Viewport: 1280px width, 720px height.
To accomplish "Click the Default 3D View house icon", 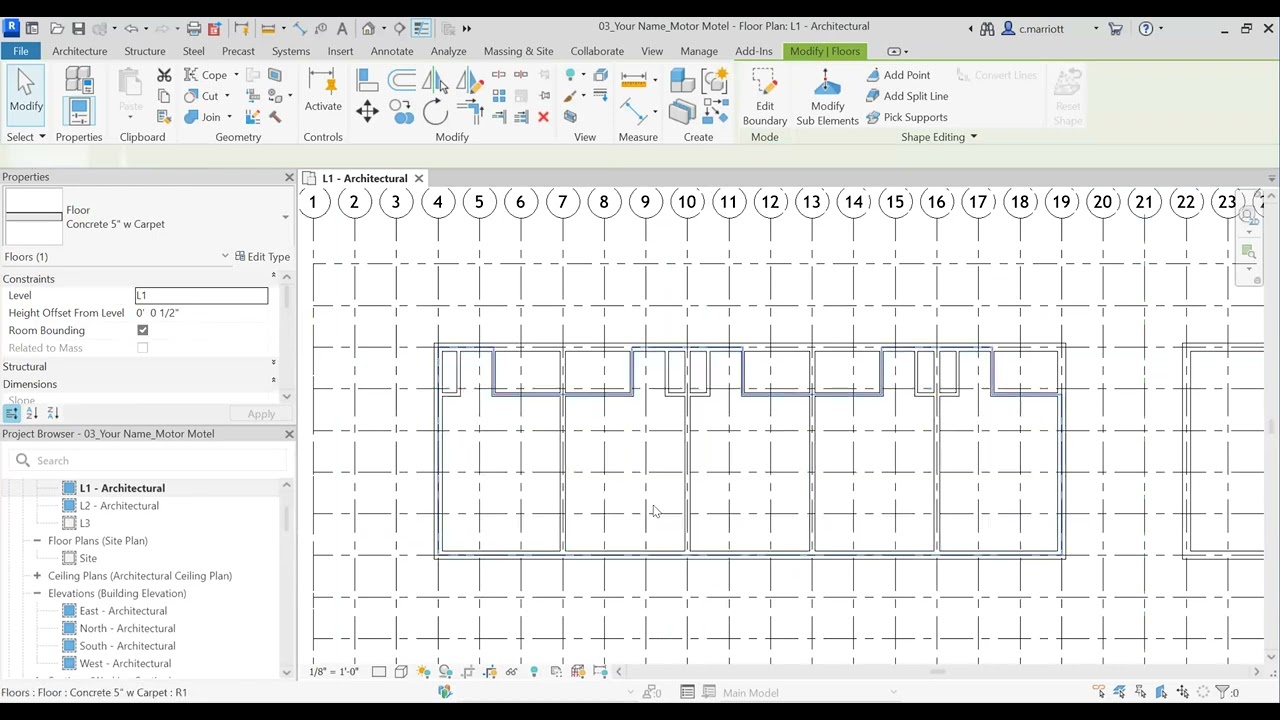I will 368,28.
